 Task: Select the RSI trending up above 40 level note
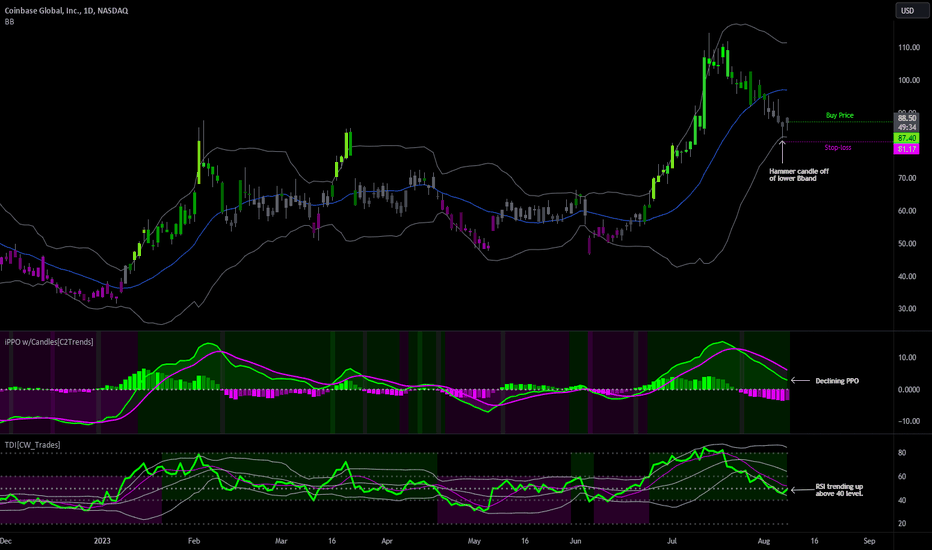[x=839, y=490]
